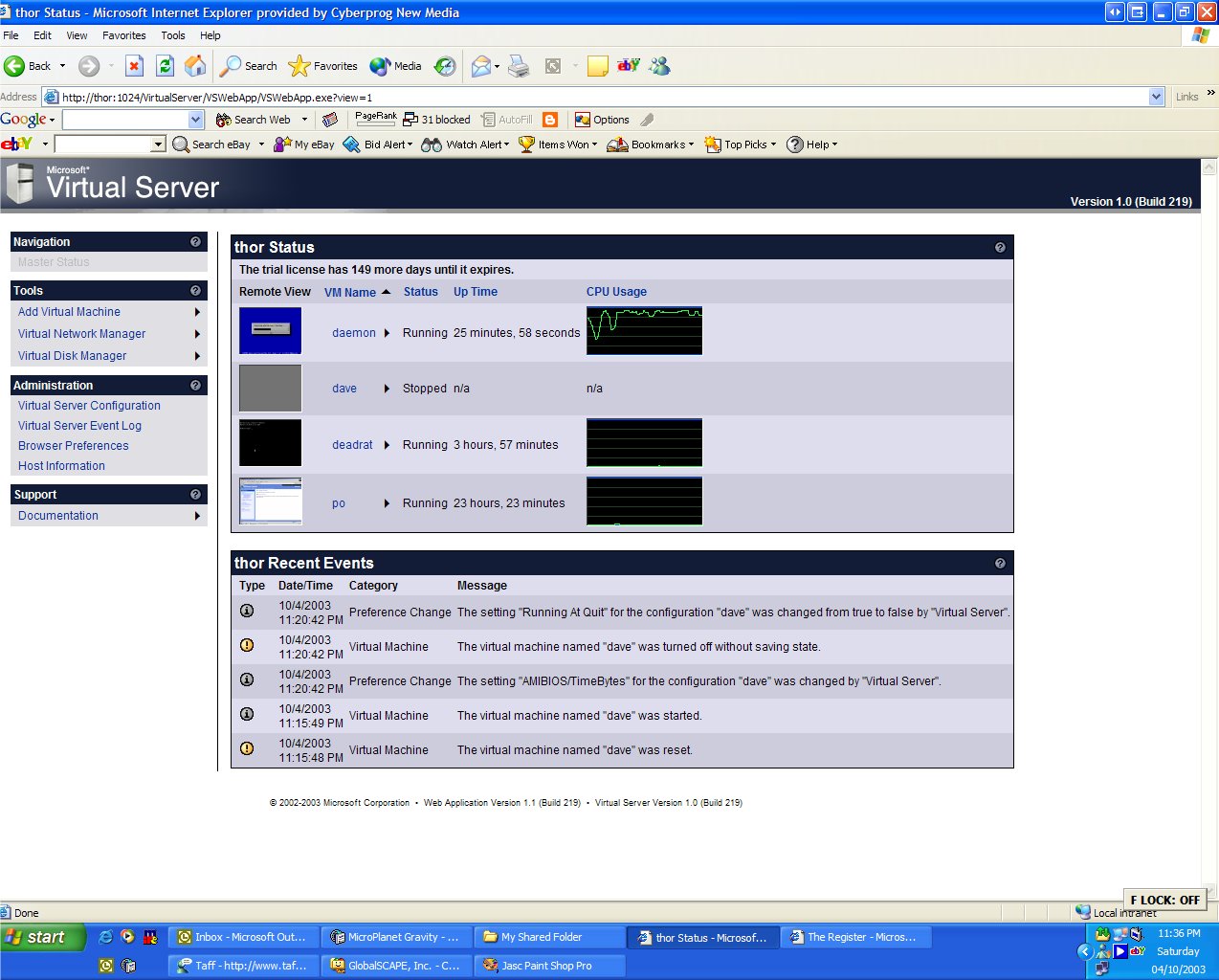Image resolution: width=1219 pixels, height=980 pixels.
Task: Click the Windows start button
Action: [x=42, y=937]
